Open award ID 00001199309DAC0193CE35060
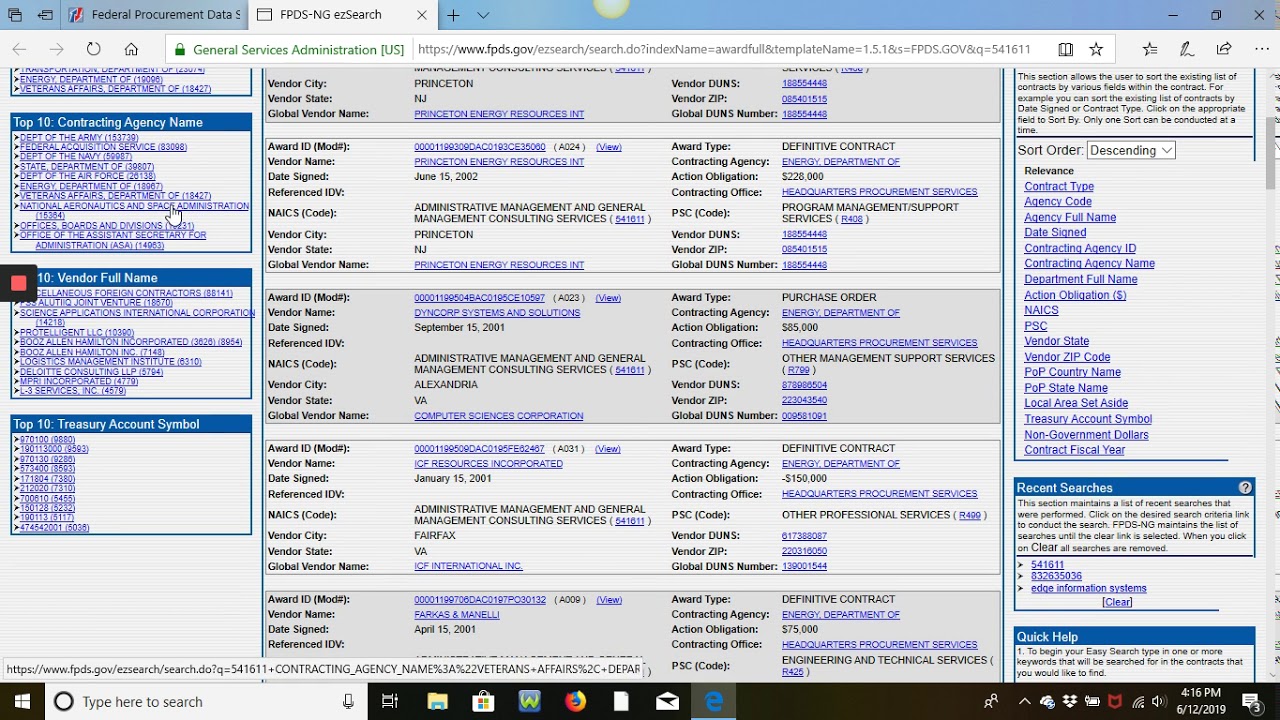 tap(479, 147)
